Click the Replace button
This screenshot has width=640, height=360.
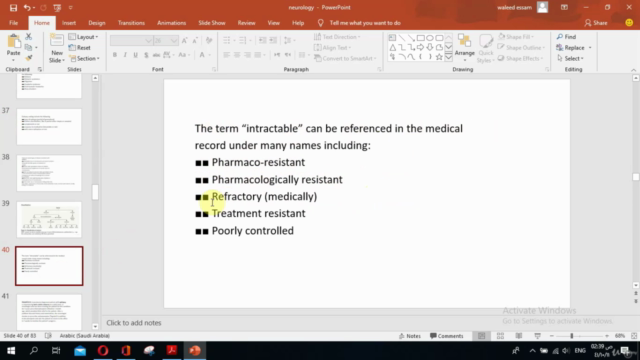(571, 48)
